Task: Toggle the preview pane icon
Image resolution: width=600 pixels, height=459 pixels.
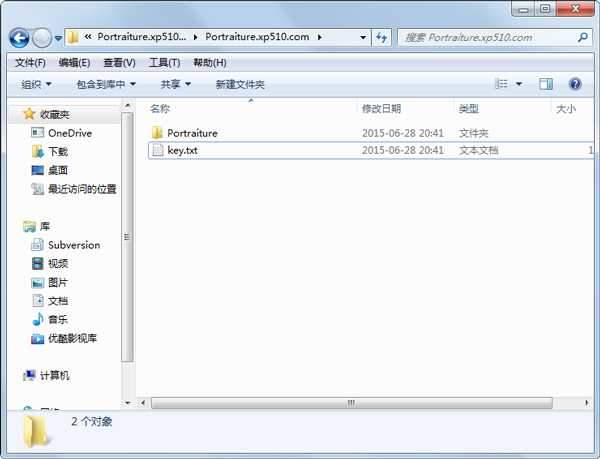Action: pos(546,84)
